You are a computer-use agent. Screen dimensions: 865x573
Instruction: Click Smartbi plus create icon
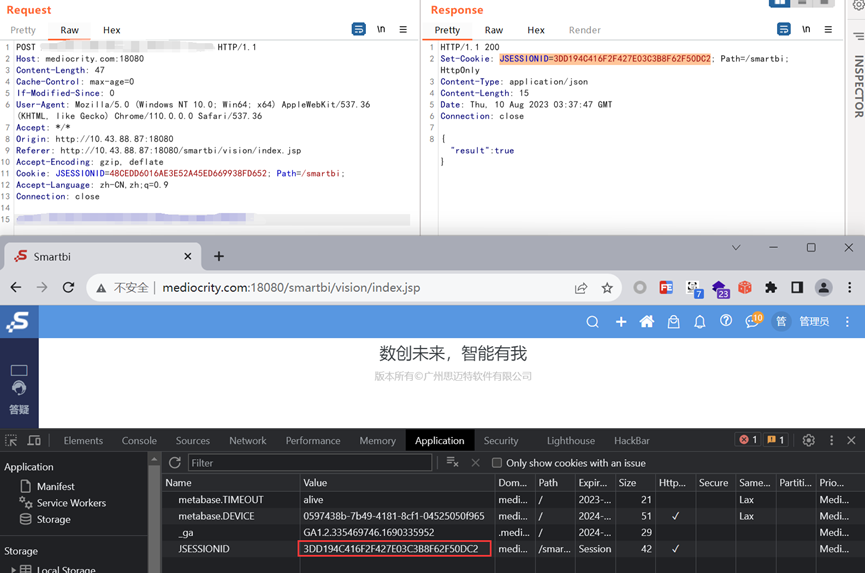tap(621, 322)
